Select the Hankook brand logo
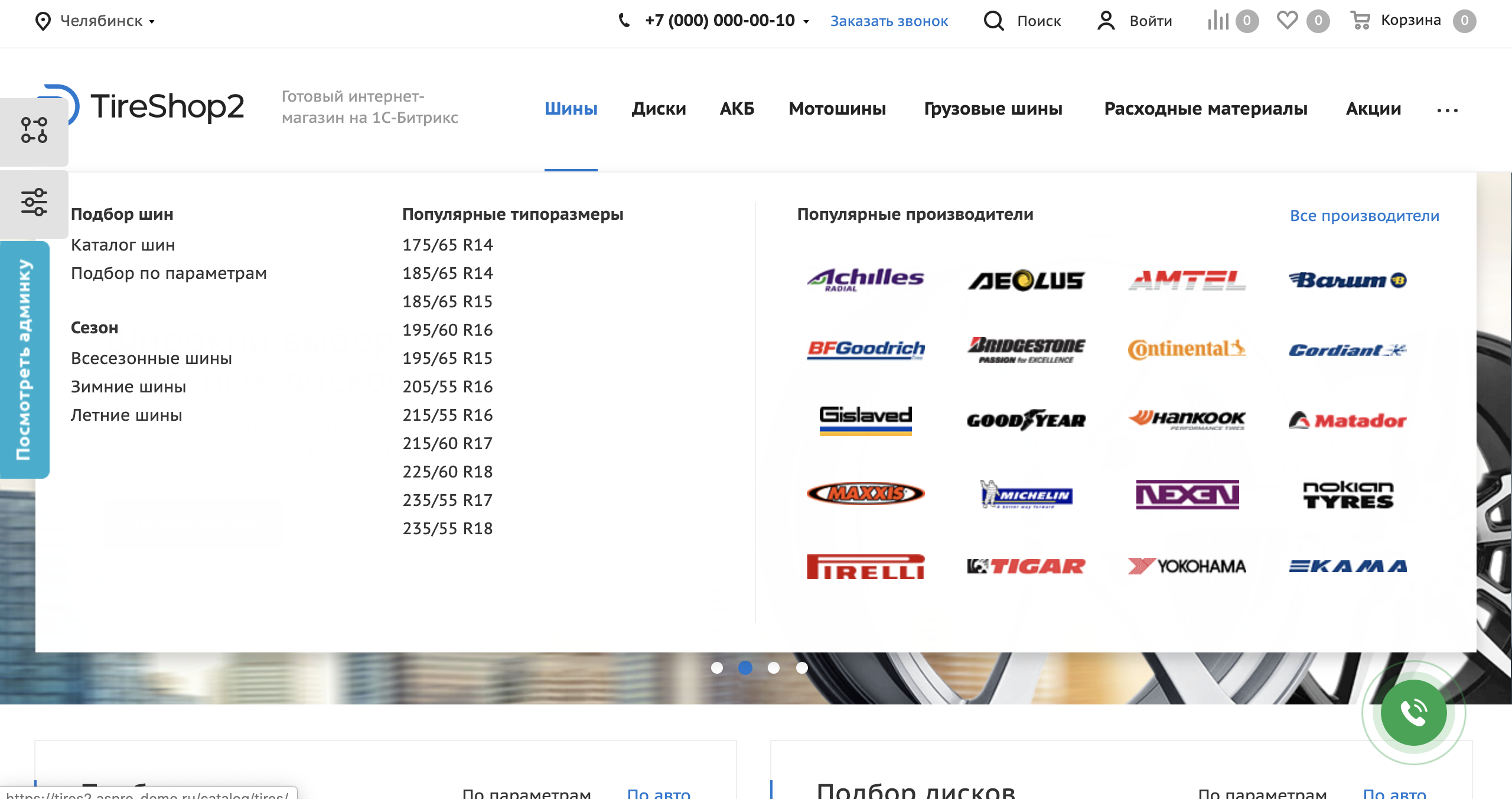This screenshot has width=1512, height=799. tap(1187, 420)
